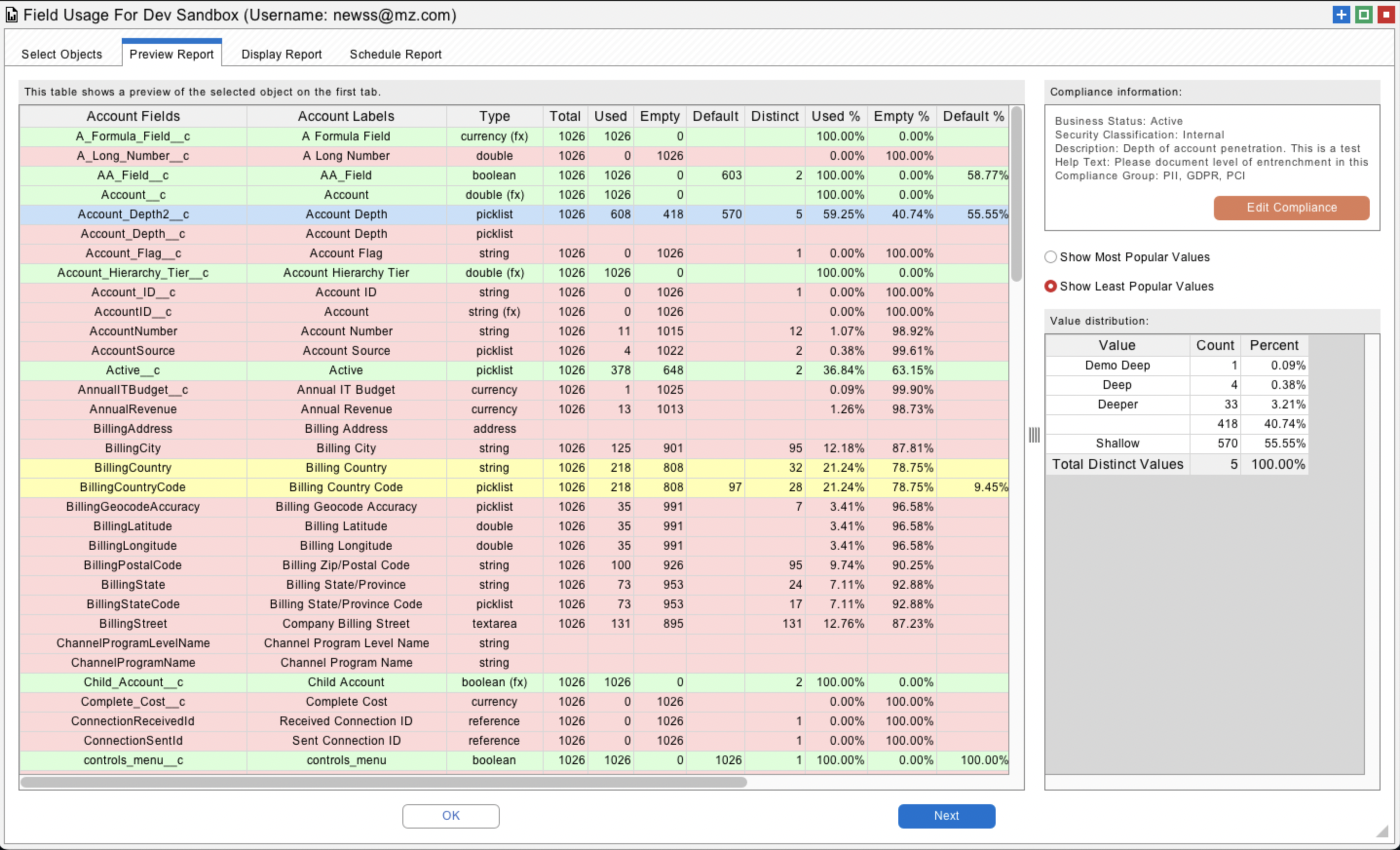
Task: Click the Shallow value distribution row
Action: pos(1117,444)
